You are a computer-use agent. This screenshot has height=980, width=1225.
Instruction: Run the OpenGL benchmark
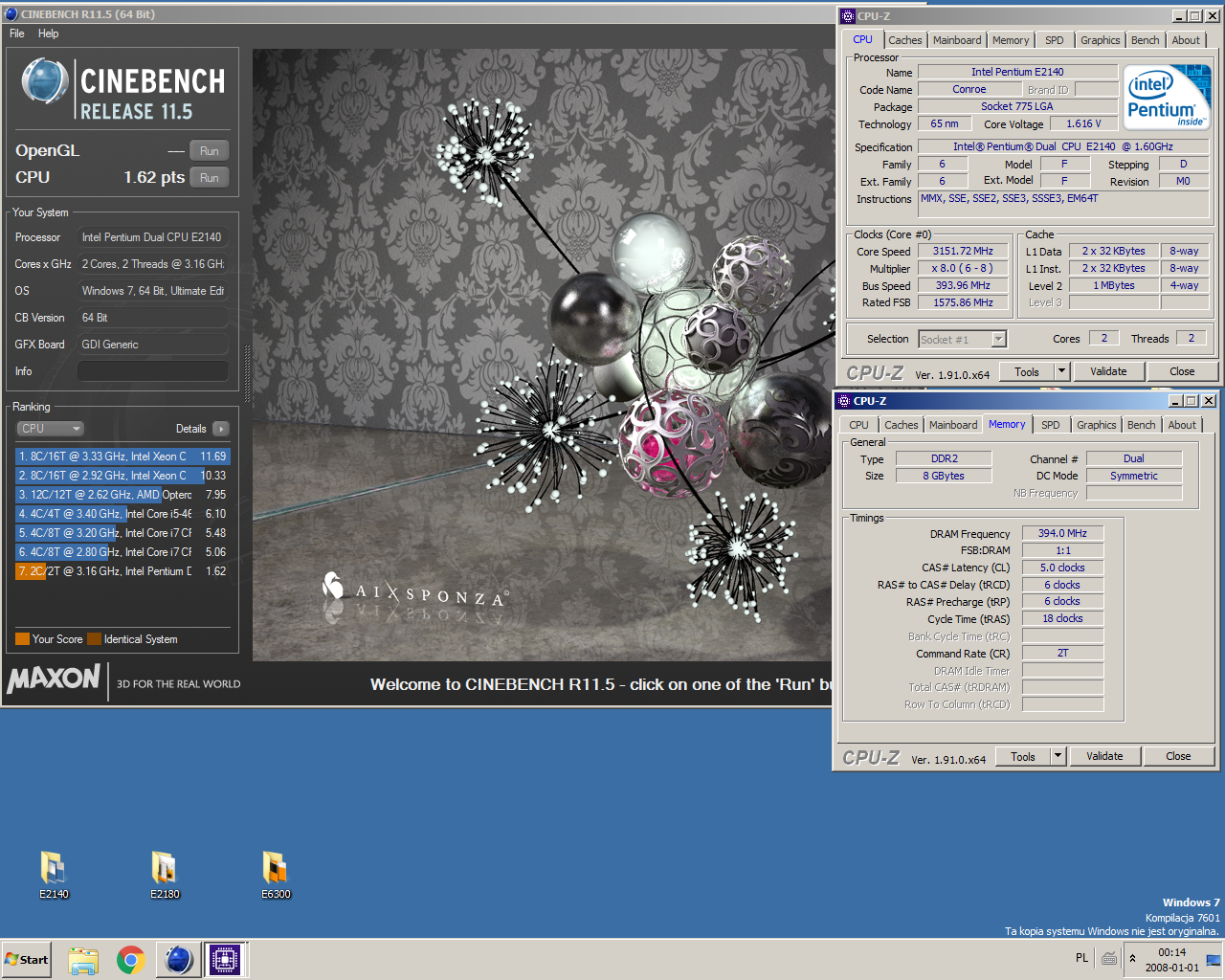[x=210, y=151]
